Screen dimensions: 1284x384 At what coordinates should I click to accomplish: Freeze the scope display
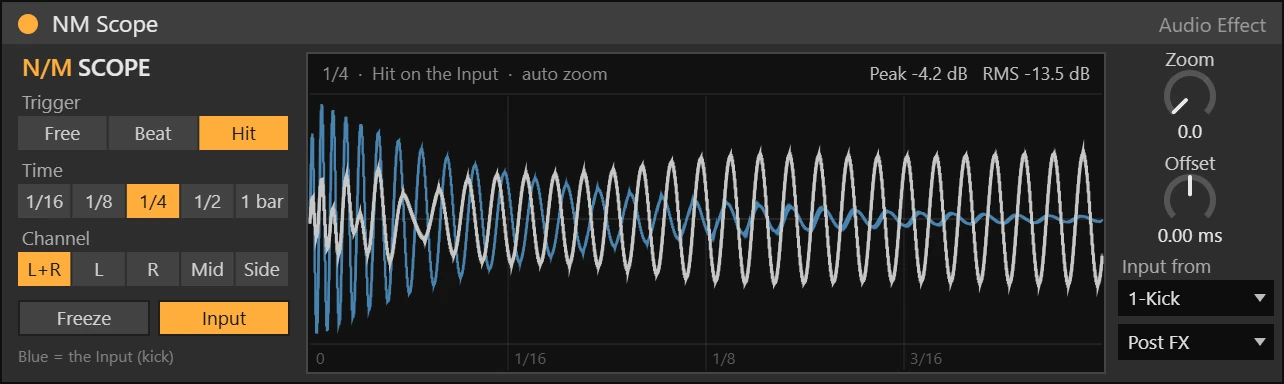pos(84,319)
